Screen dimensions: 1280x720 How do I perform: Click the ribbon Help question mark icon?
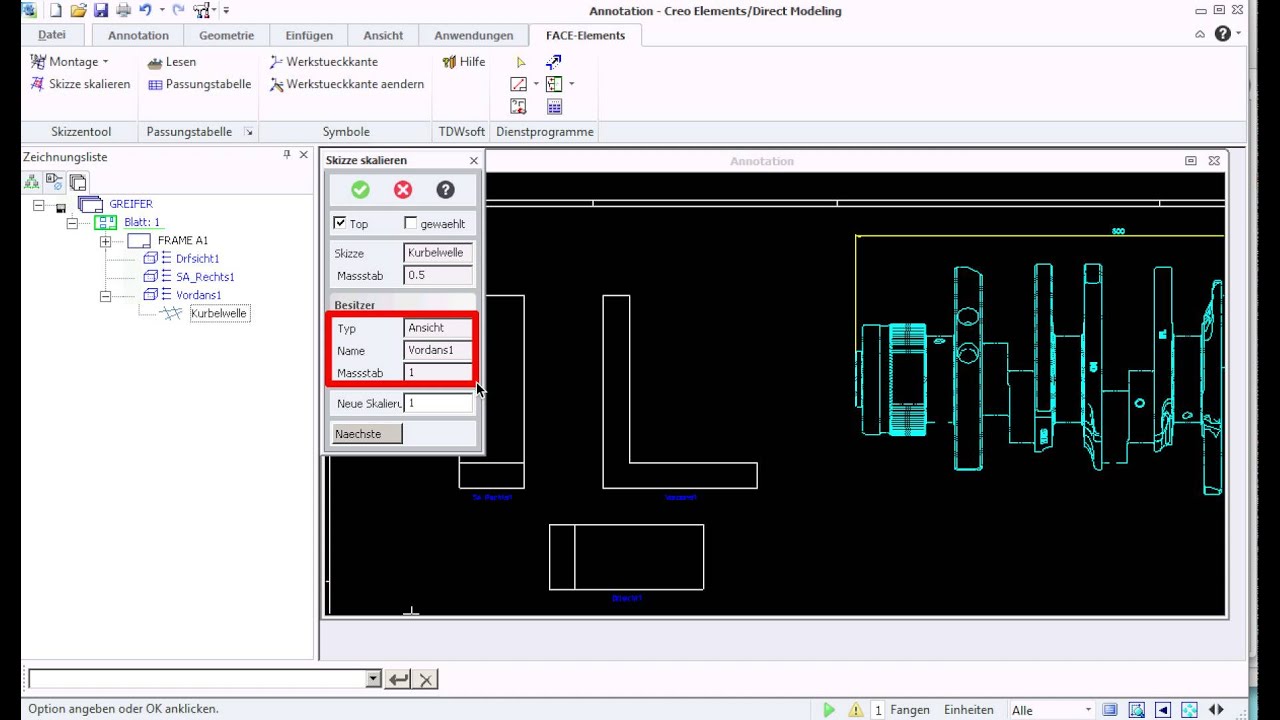coord(1223,34)
